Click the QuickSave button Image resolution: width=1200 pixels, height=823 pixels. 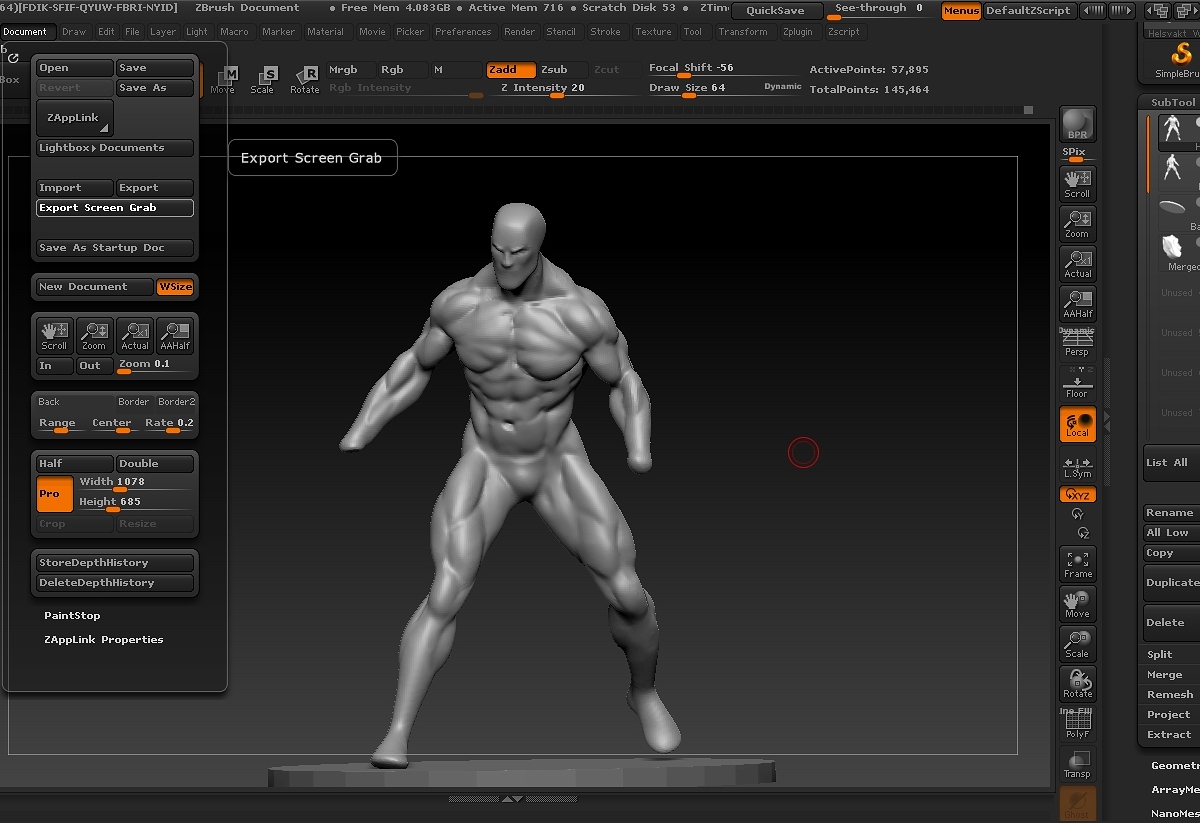(776, 11)
